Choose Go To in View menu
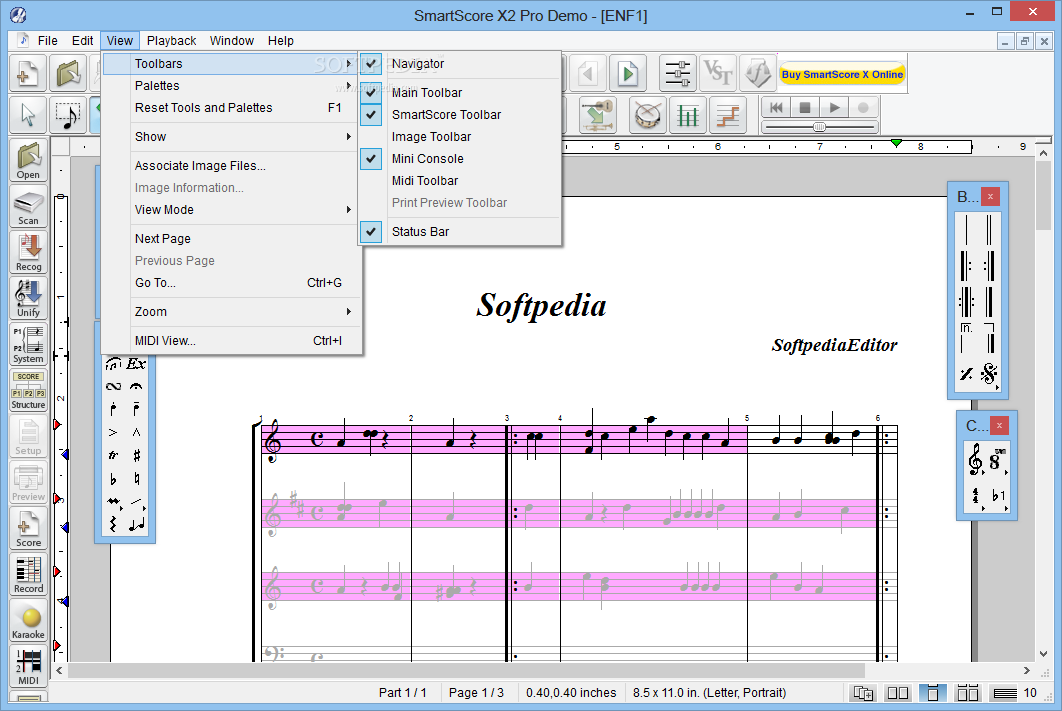Screen dimensions: 1062x711 (x=230, y=283)
